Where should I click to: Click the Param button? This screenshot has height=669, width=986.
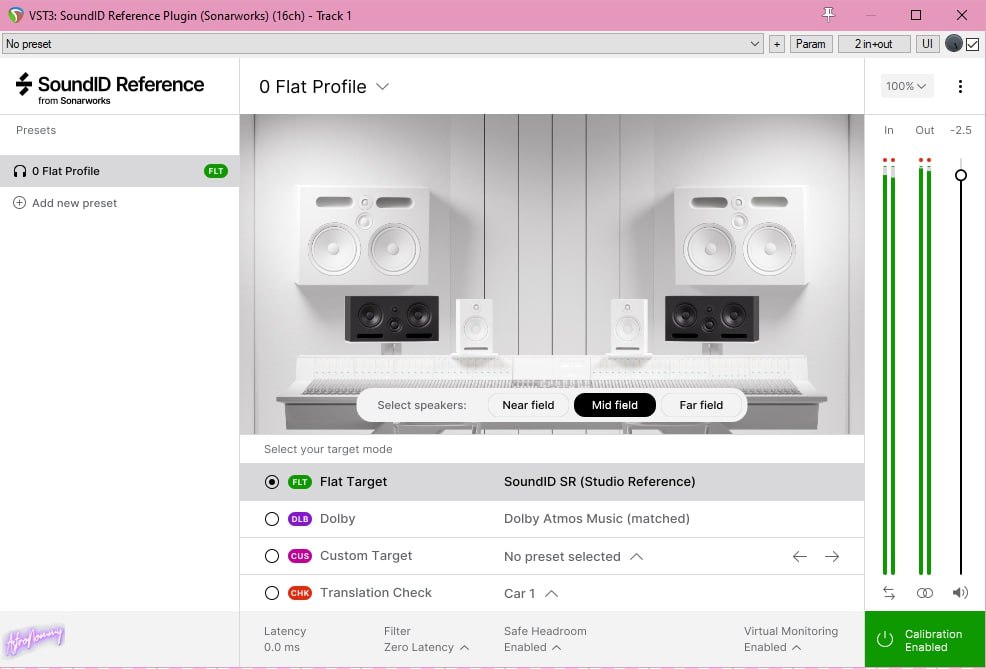[811, 44]
